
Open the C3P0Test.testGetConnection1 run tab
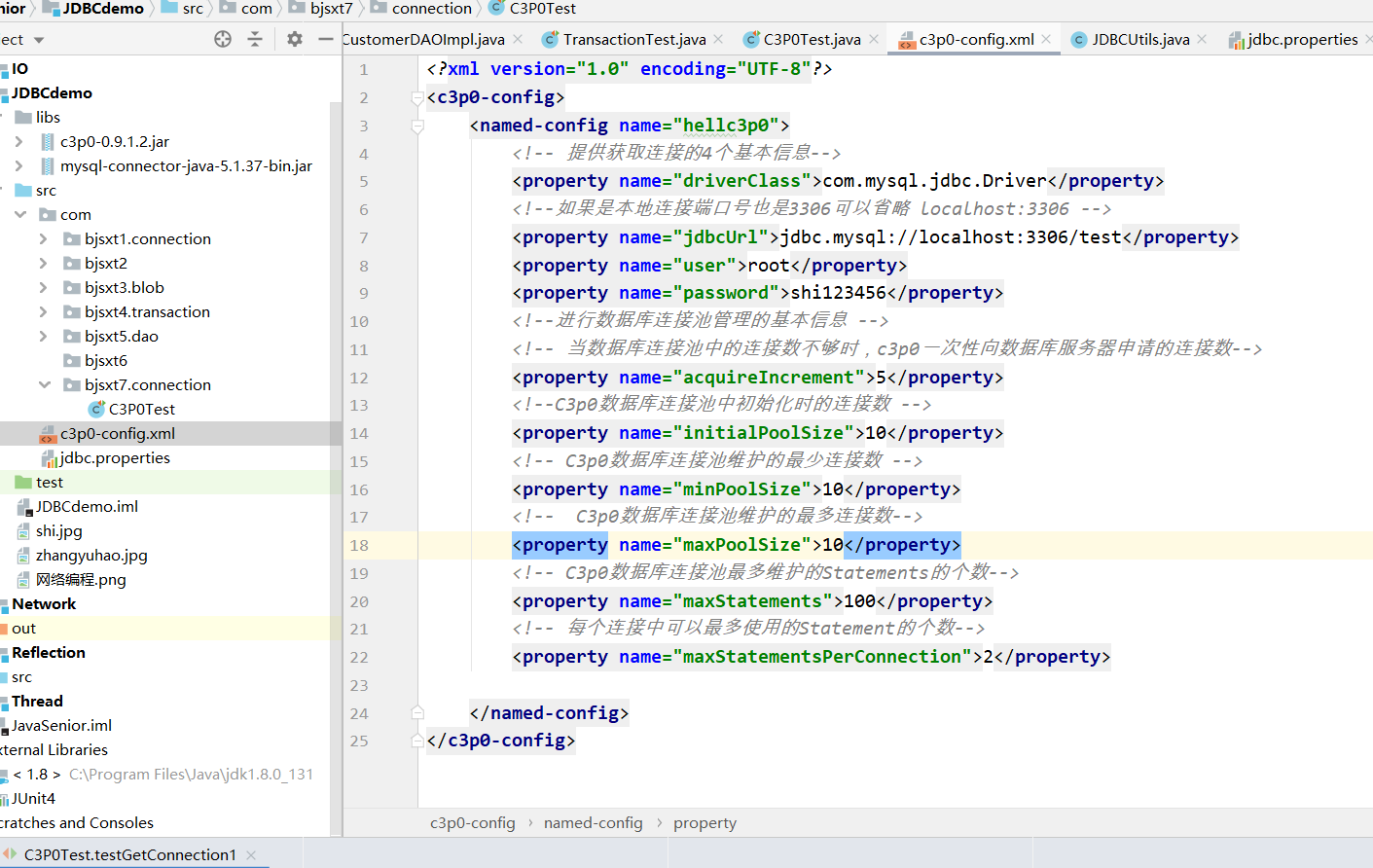point(128,854)
